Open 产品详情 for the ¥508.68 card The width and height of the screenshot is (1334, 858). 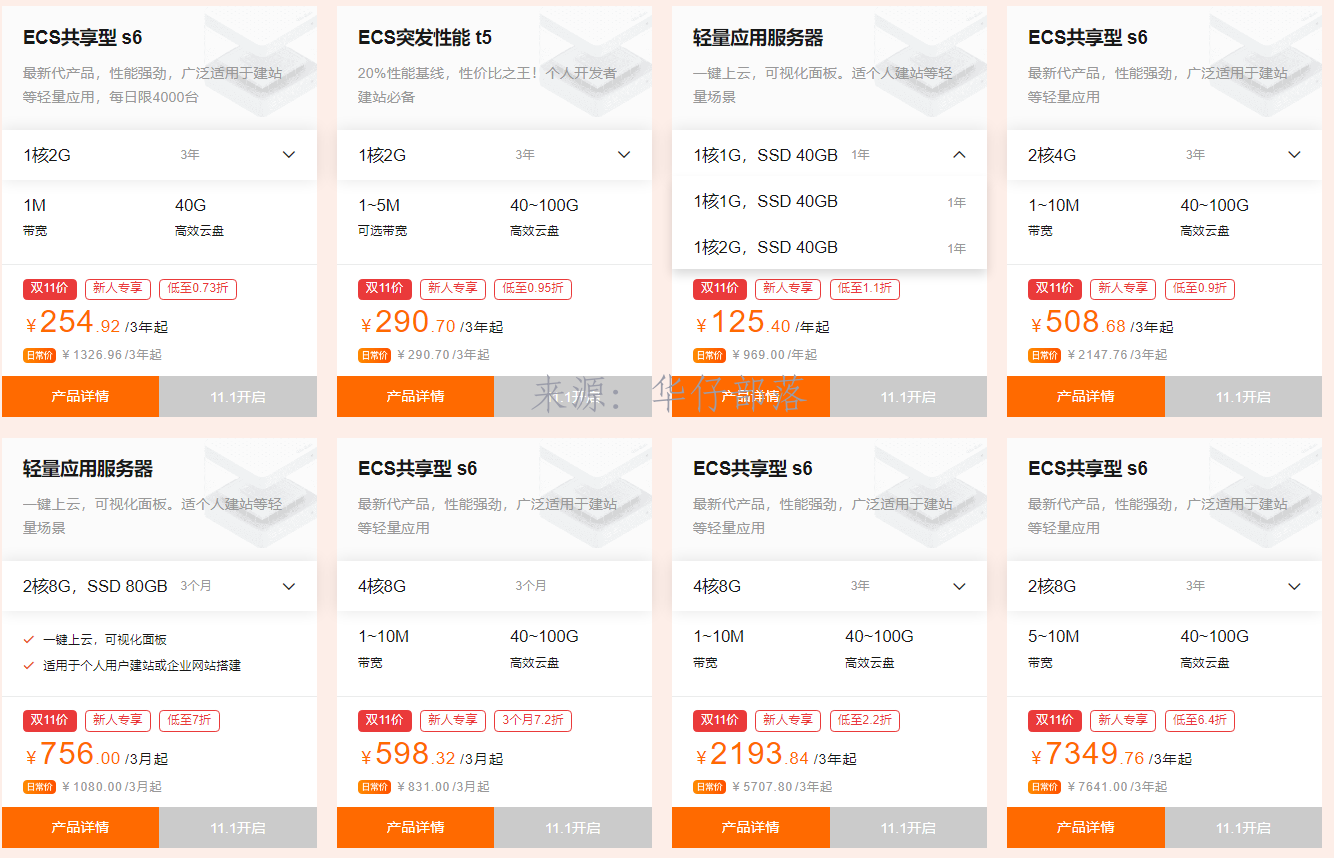pos(1085,396)
